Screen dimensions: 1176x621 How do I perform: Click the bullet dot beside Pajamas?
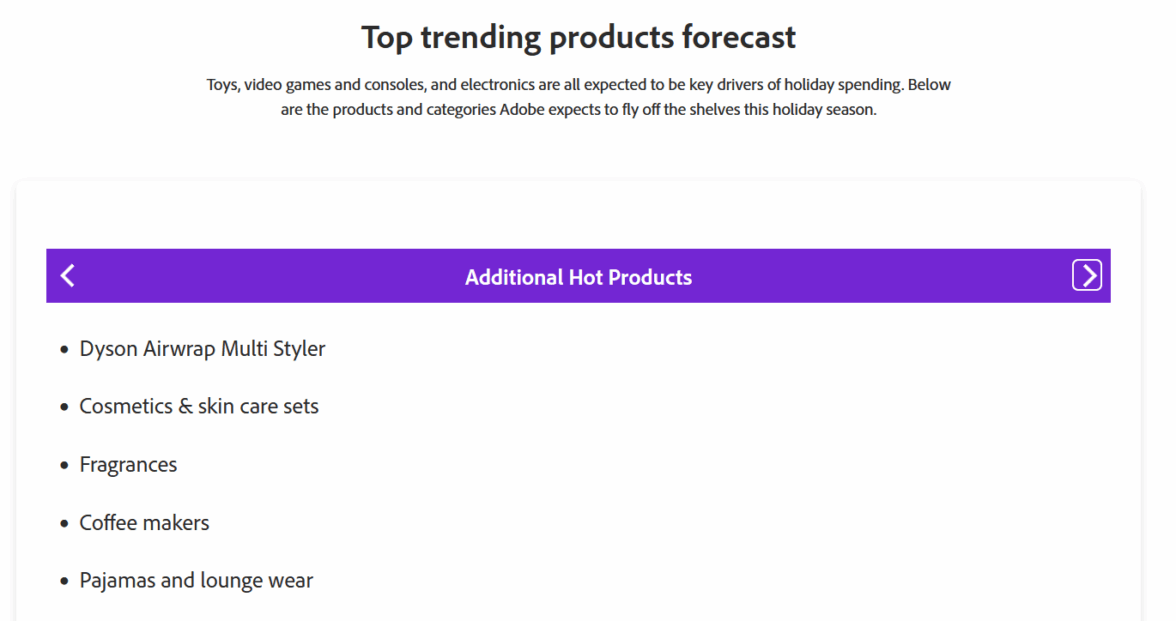pos(65,582)
